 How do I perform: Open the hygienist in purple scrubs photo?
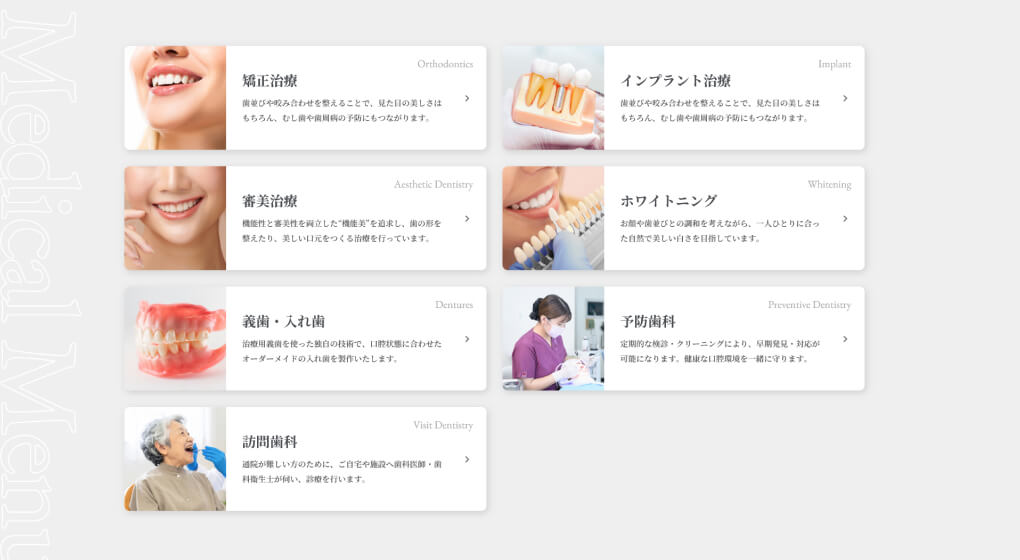553,338
